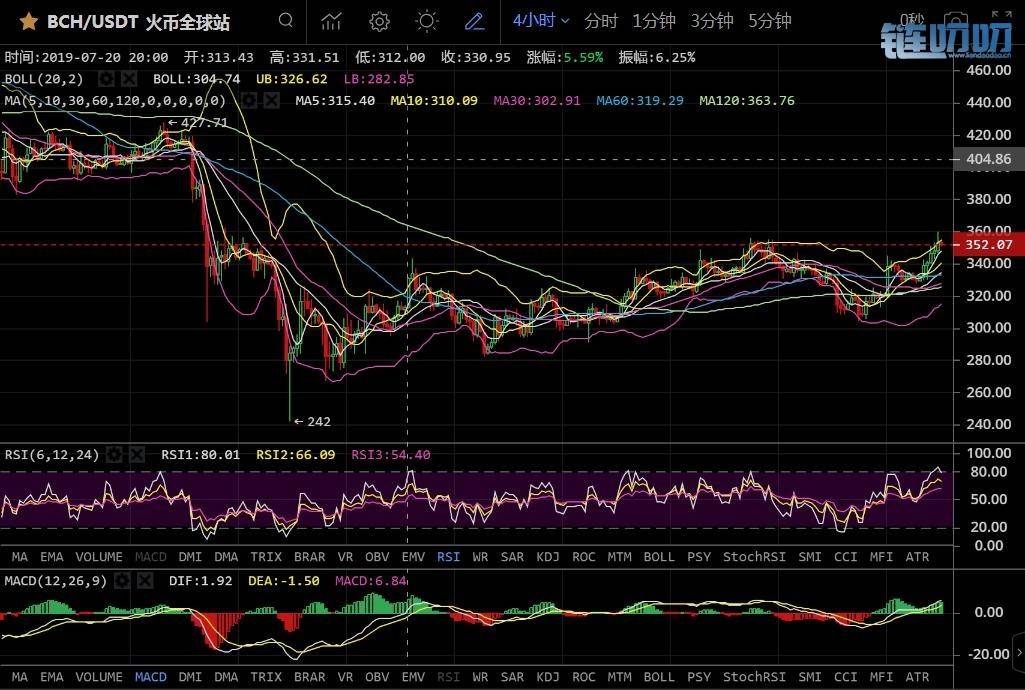Image resolution: width=1025 pixels, height=690 pixels.
Task: Select EMV in the RSI panel's indicator tabs
Action: pos(413,557)
